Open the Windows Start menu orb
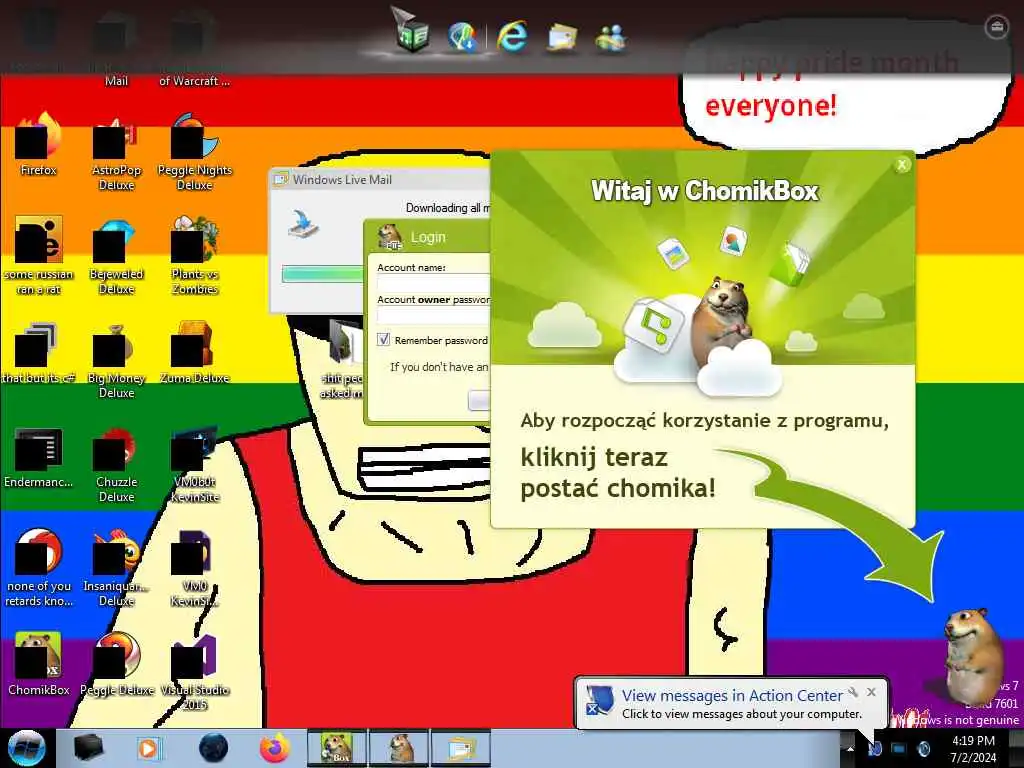The width and height of the screenshot is (1024, 768). (26, 748)
